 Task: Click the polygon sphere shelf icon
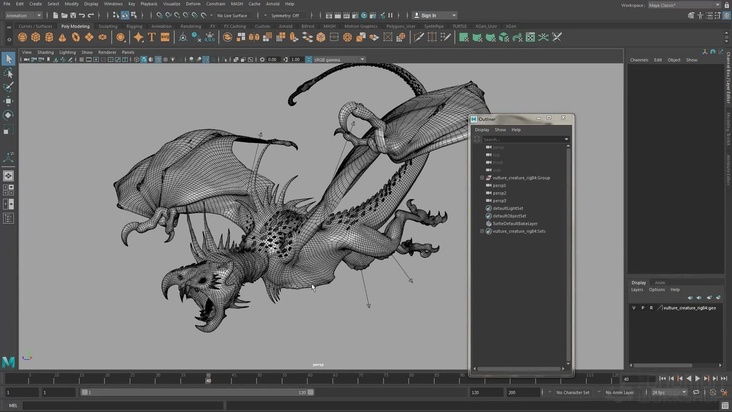(22, 37)
